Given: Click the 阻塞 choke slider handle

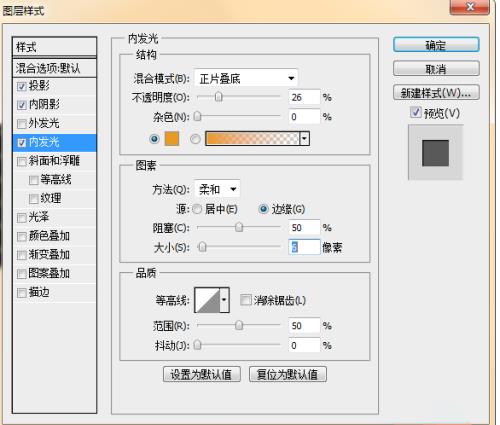Looking at the screenshot, I should pos(239,227).
